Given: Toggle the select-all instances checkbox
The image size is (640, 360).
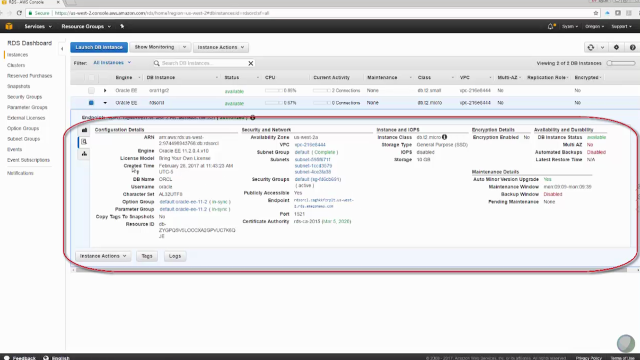Looking at the screenshot, I should tap(91, 78).
